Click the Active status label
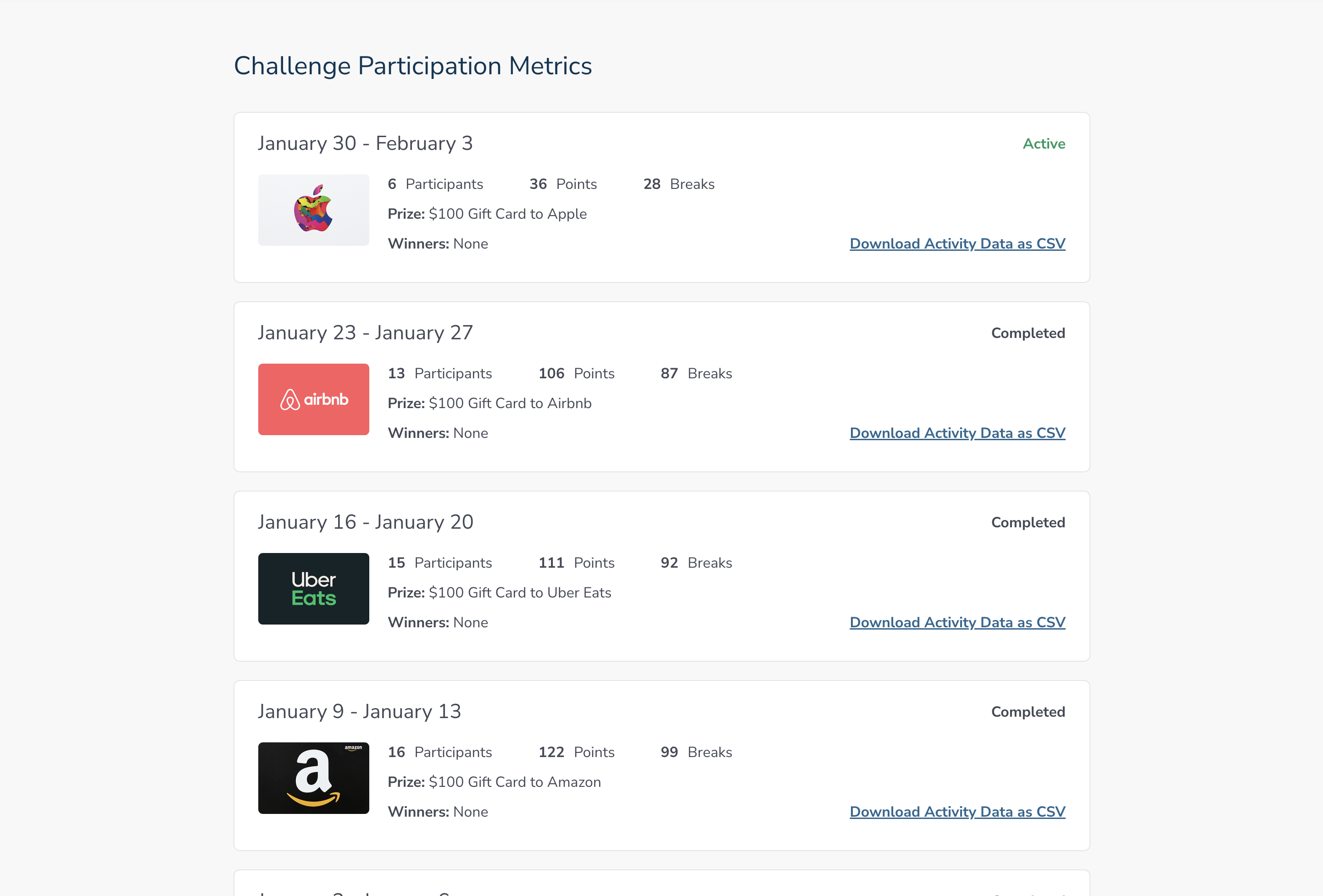Screen dimensions: 1323x896 coord(1044,144)
